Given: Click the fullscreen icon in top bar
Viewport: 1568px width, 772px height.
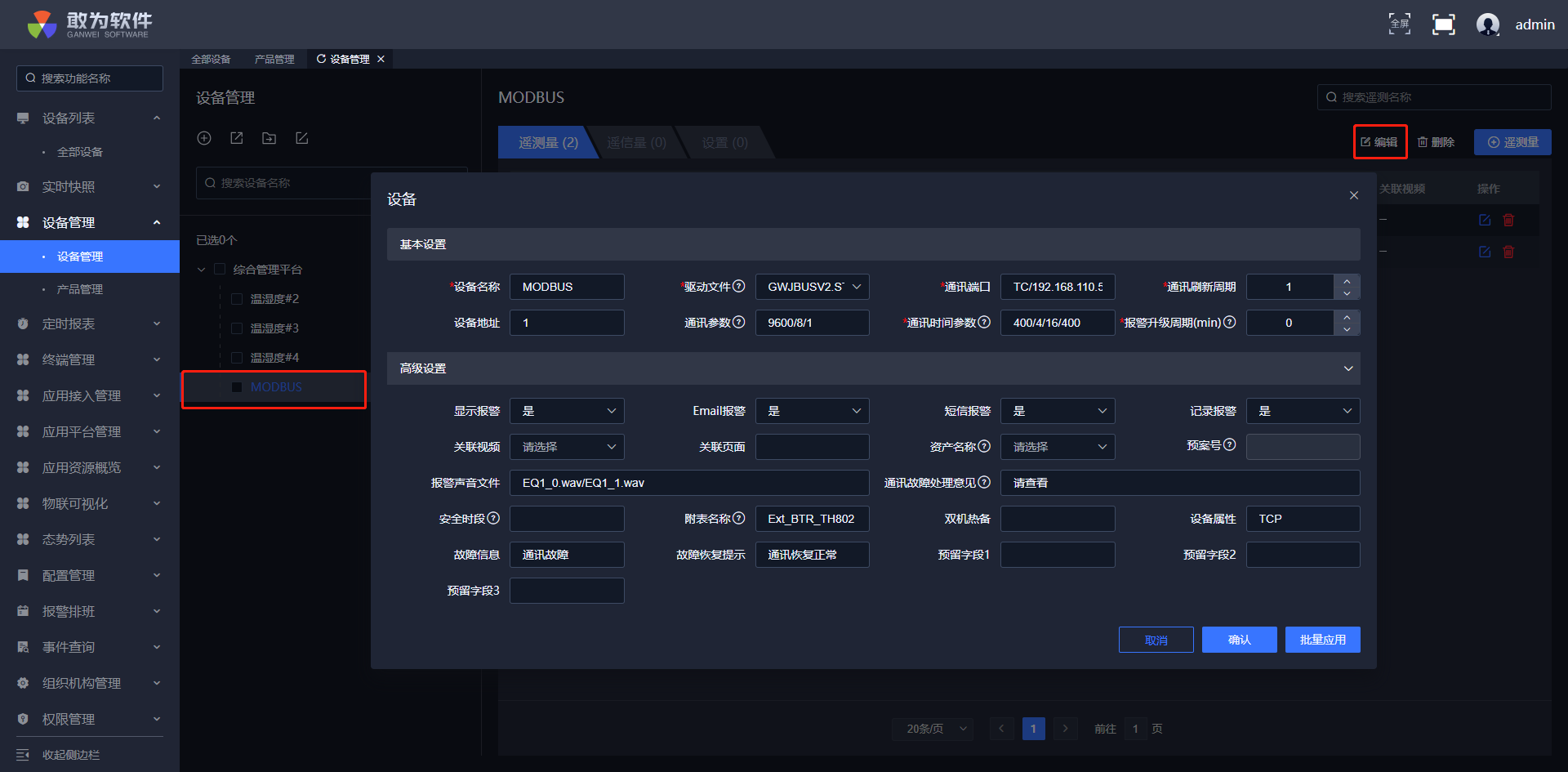Looking at the screenshot, I should [x=1443, y=25].
